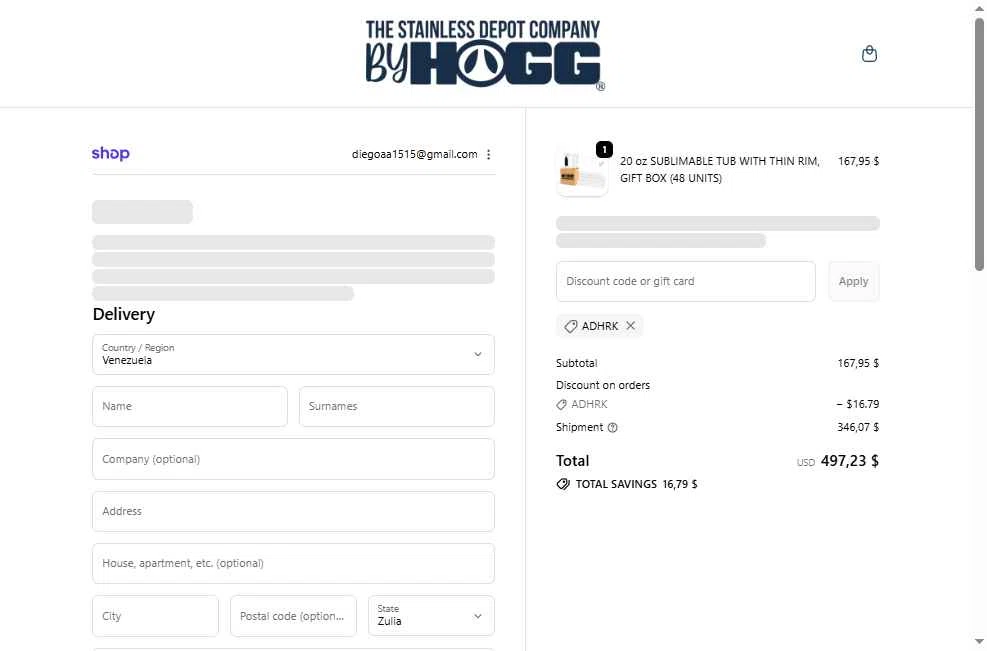
Task: Click into the Address field
Action: (293, 511)
